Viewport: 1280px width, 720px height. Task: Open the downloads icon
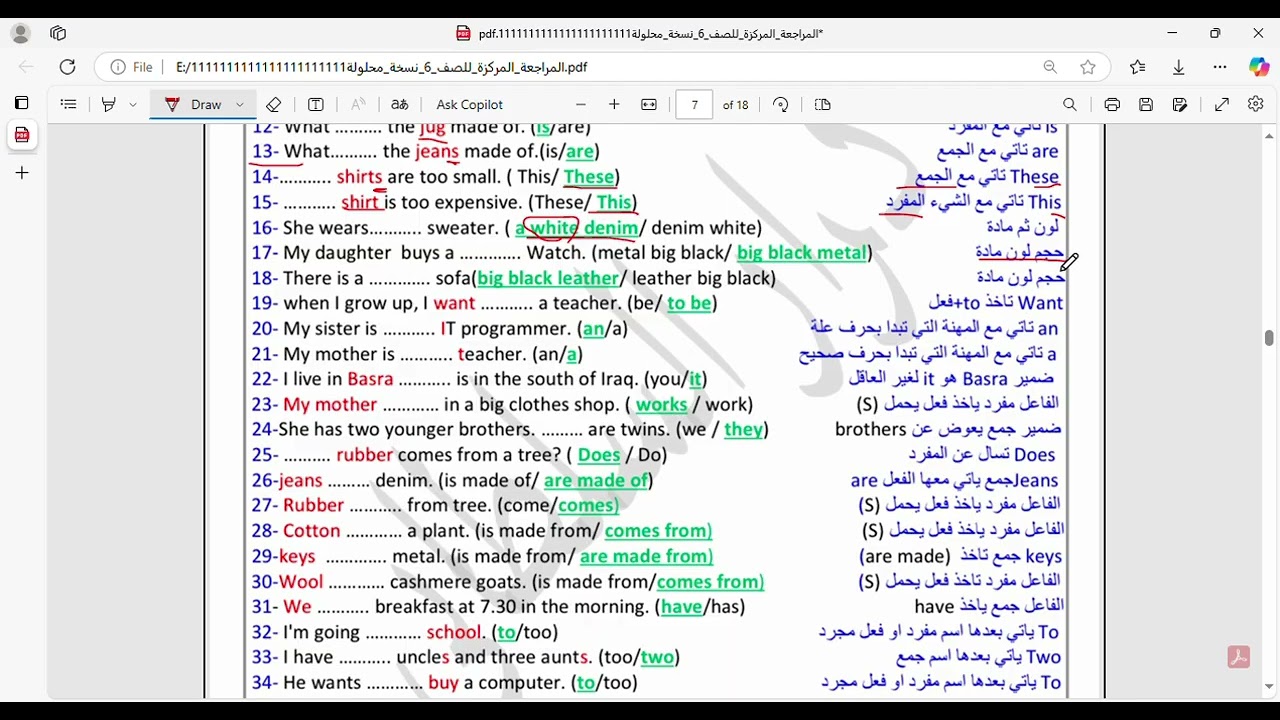pos(1179,67)
